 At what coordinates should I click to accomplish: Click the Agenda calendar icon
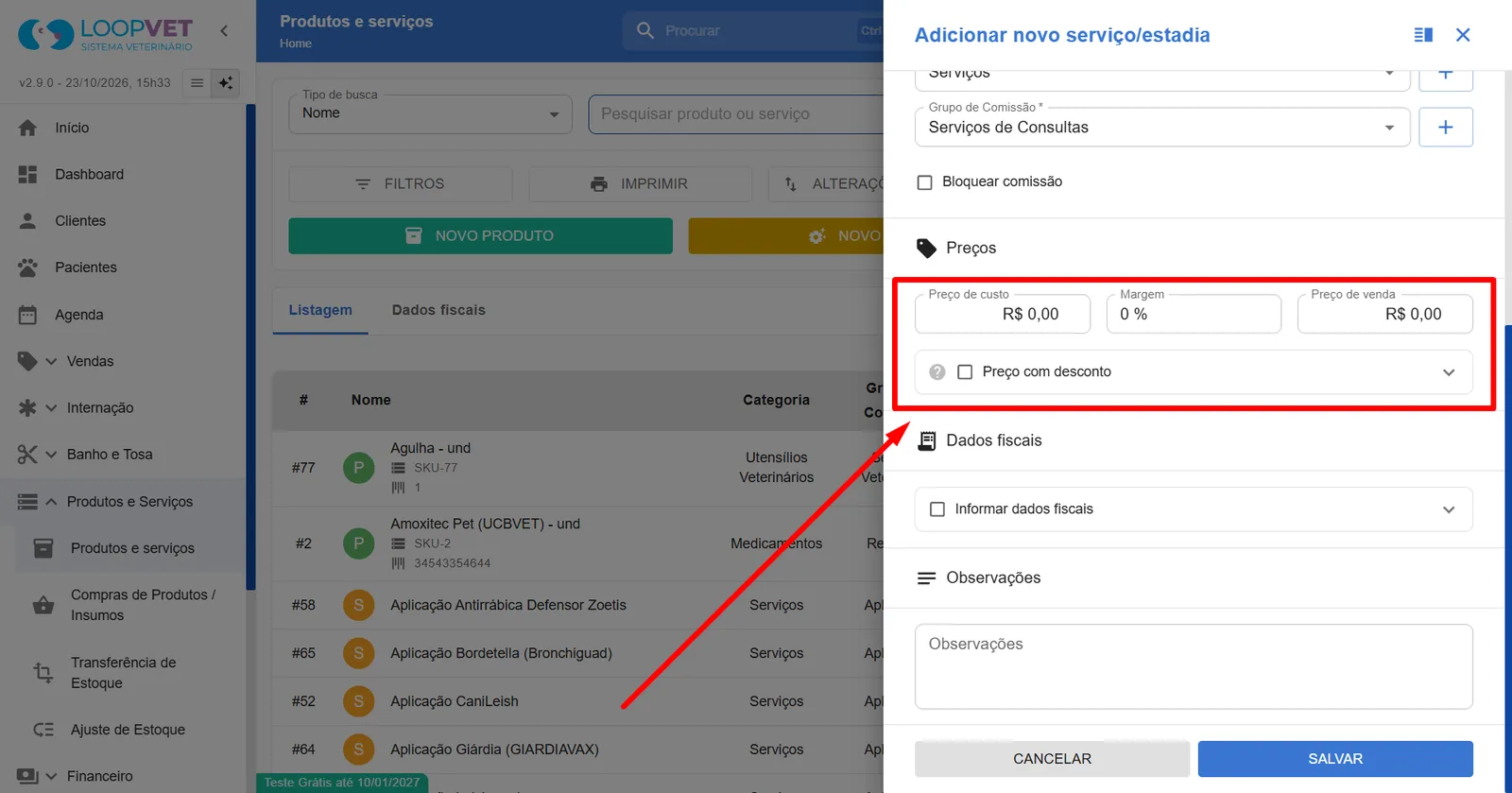[27, 315]
